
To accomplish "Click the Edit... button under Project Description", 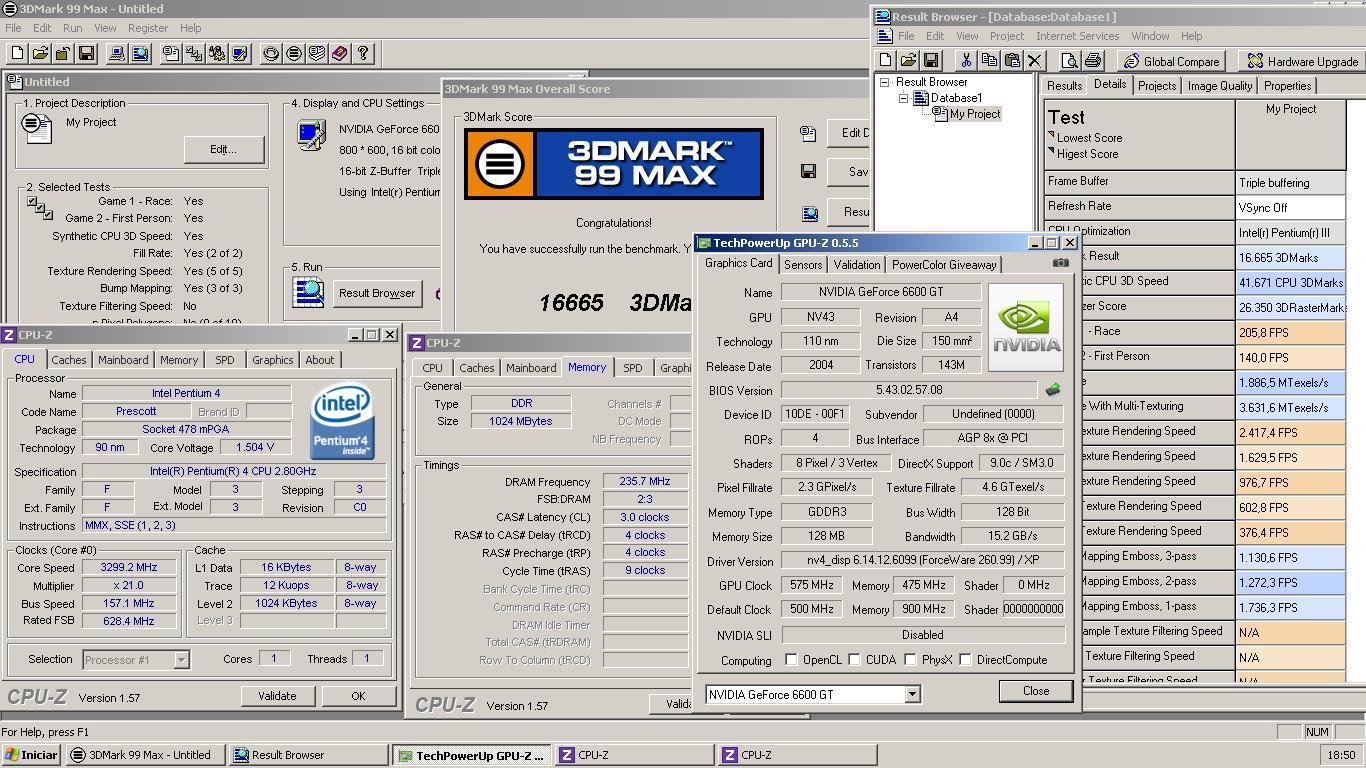I will click(x=223, y=149).
